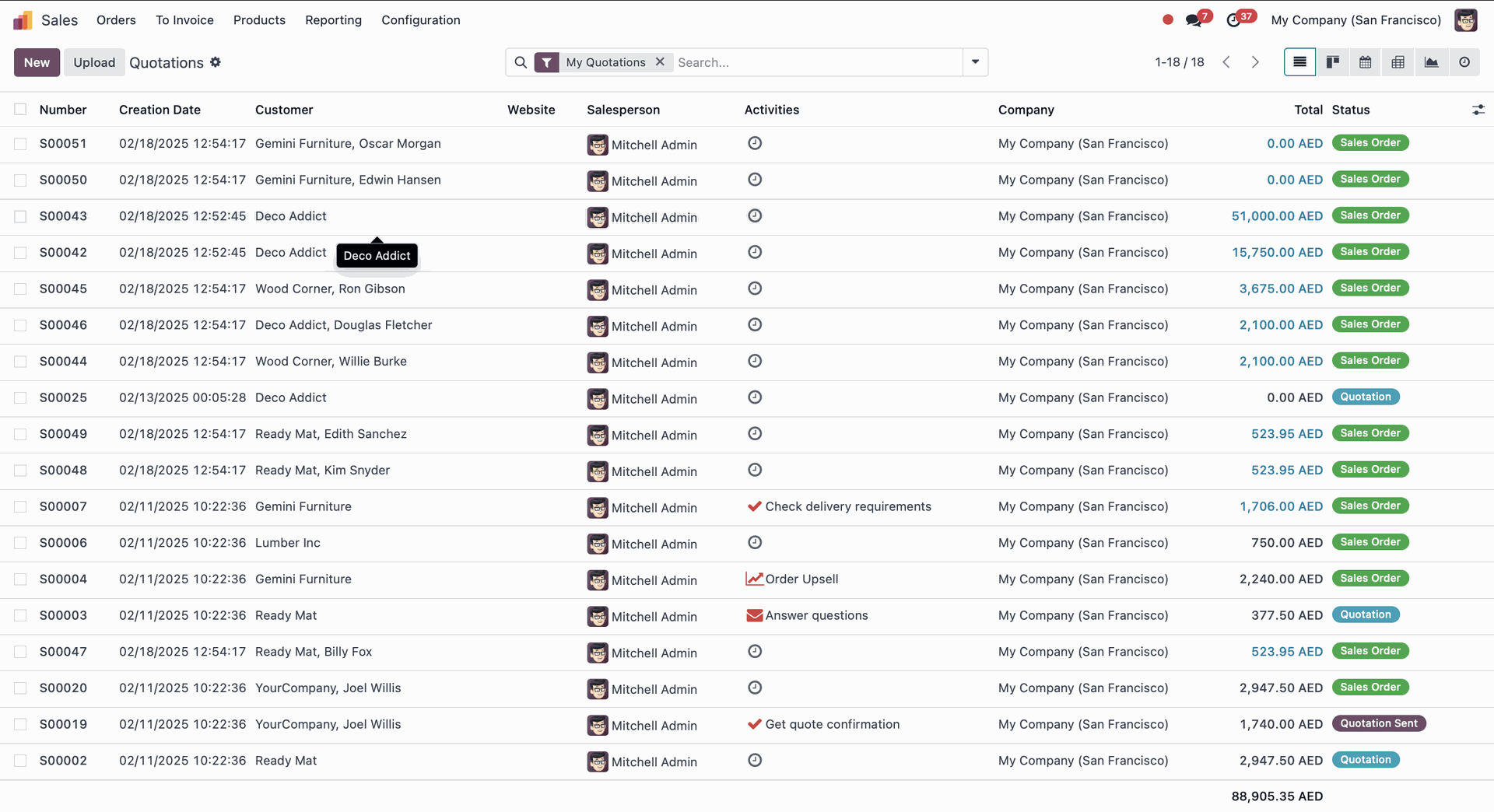Open My Company (San Francisco) switcher
The height and width of the screenshot is (812, 1494).
1355,20
